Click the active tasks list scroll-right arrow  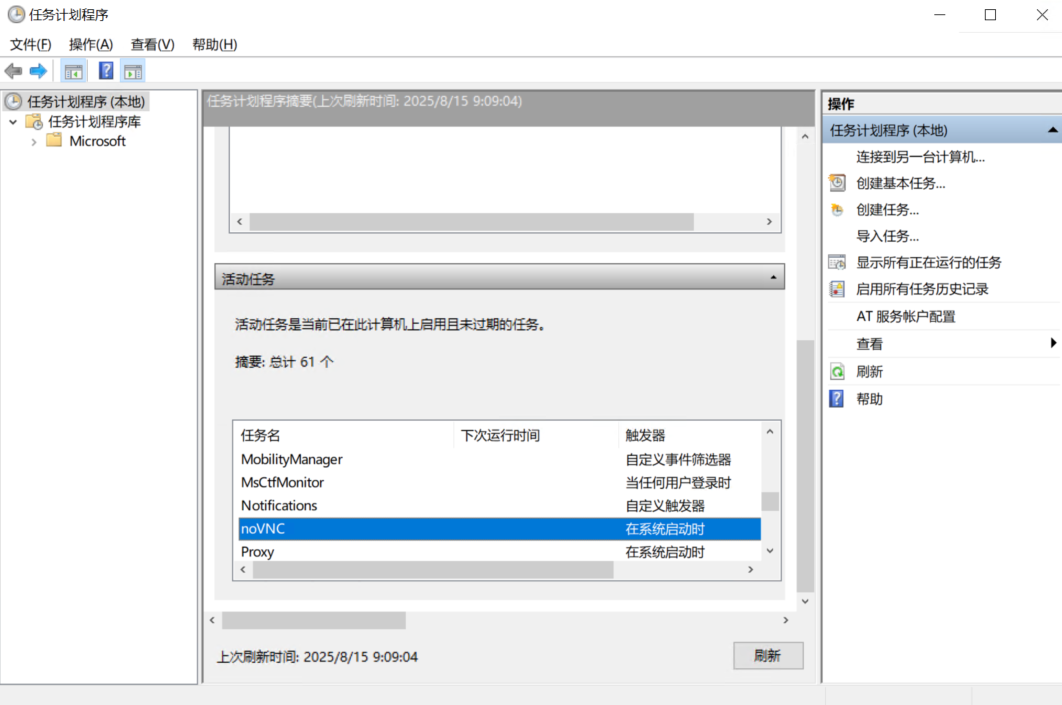tap(750, 570)
